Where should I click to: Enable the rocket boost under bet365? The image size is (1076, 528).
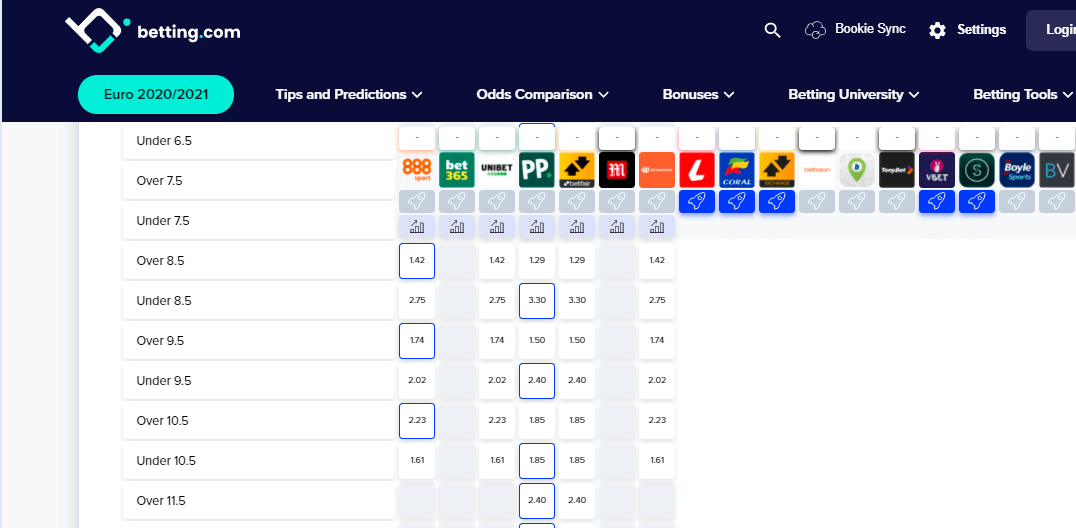click(456, 201)
